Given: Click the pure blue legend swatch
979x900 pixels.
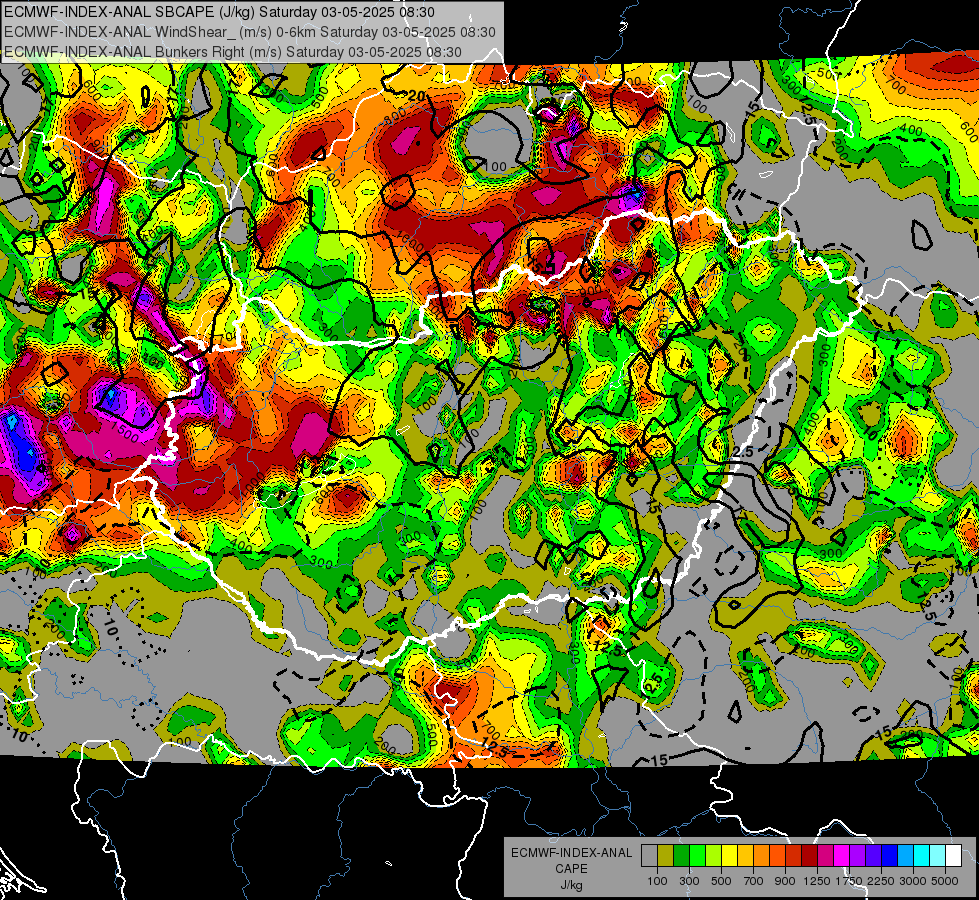Looking at the screenshot, I should pos(890,855).
